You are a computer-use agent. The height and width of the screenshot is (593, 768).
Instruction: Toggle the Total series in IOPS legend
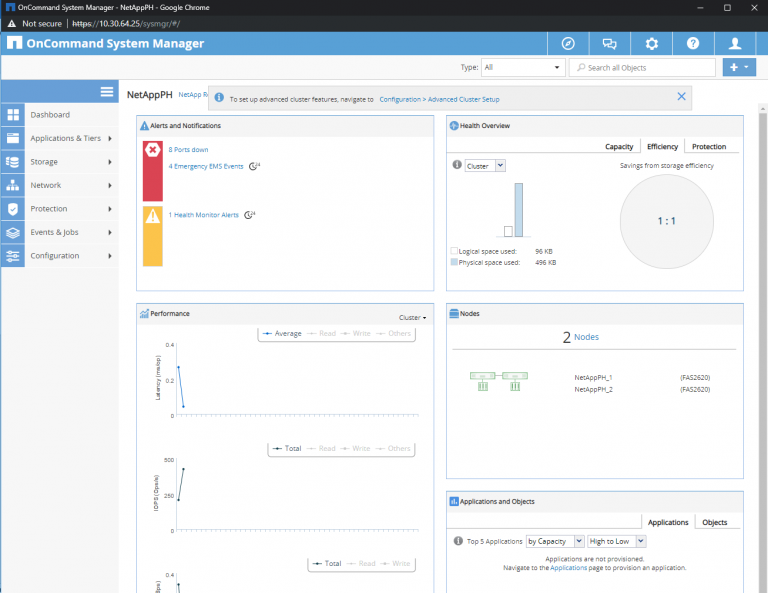coord(287,449)
